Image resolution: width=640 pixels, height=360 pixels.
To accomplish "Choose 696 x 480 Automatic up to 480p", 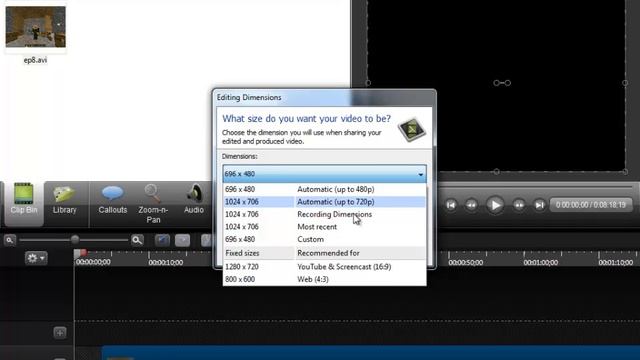I will 324,189.
